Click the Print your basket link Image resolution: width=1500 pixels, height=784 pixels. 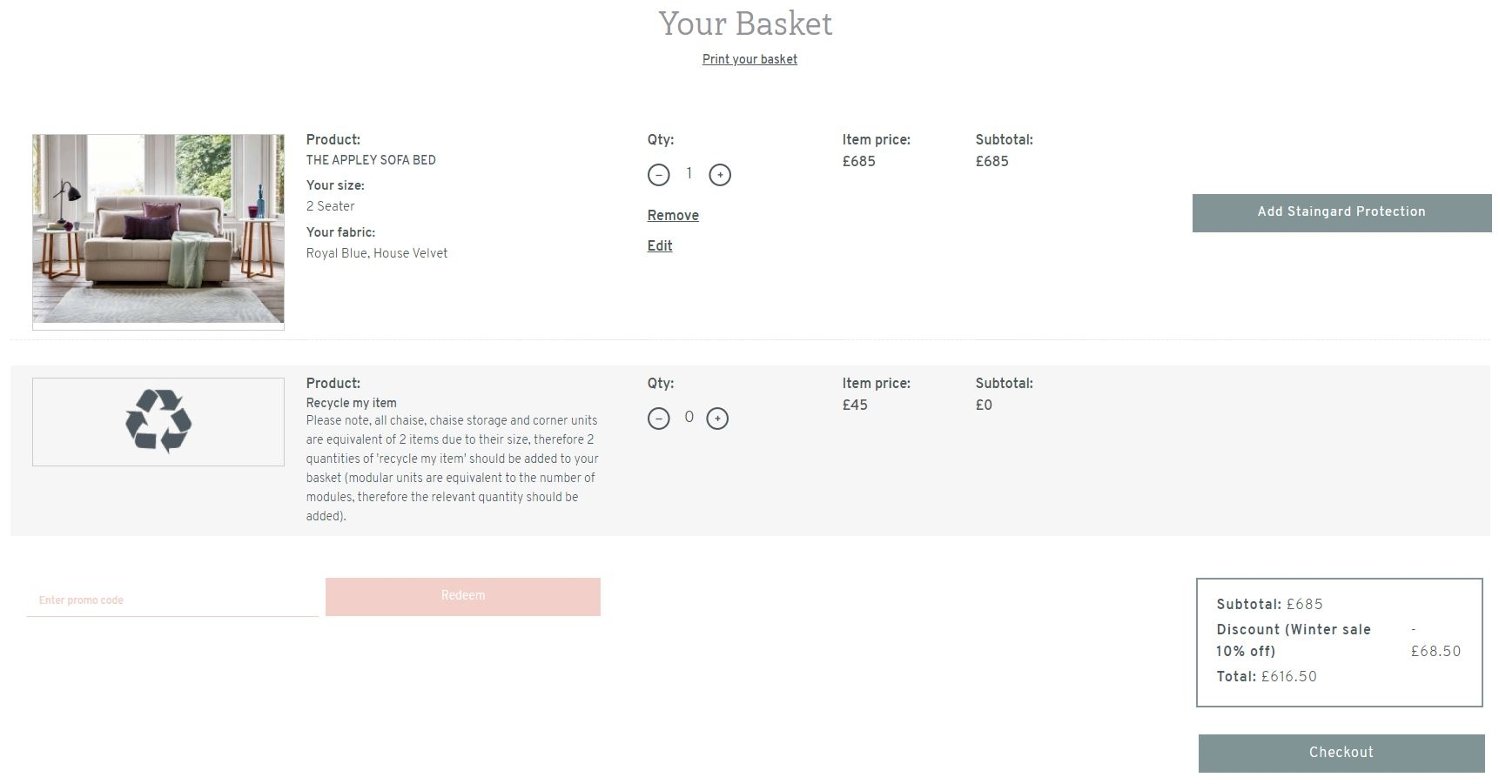click(749, 60)
